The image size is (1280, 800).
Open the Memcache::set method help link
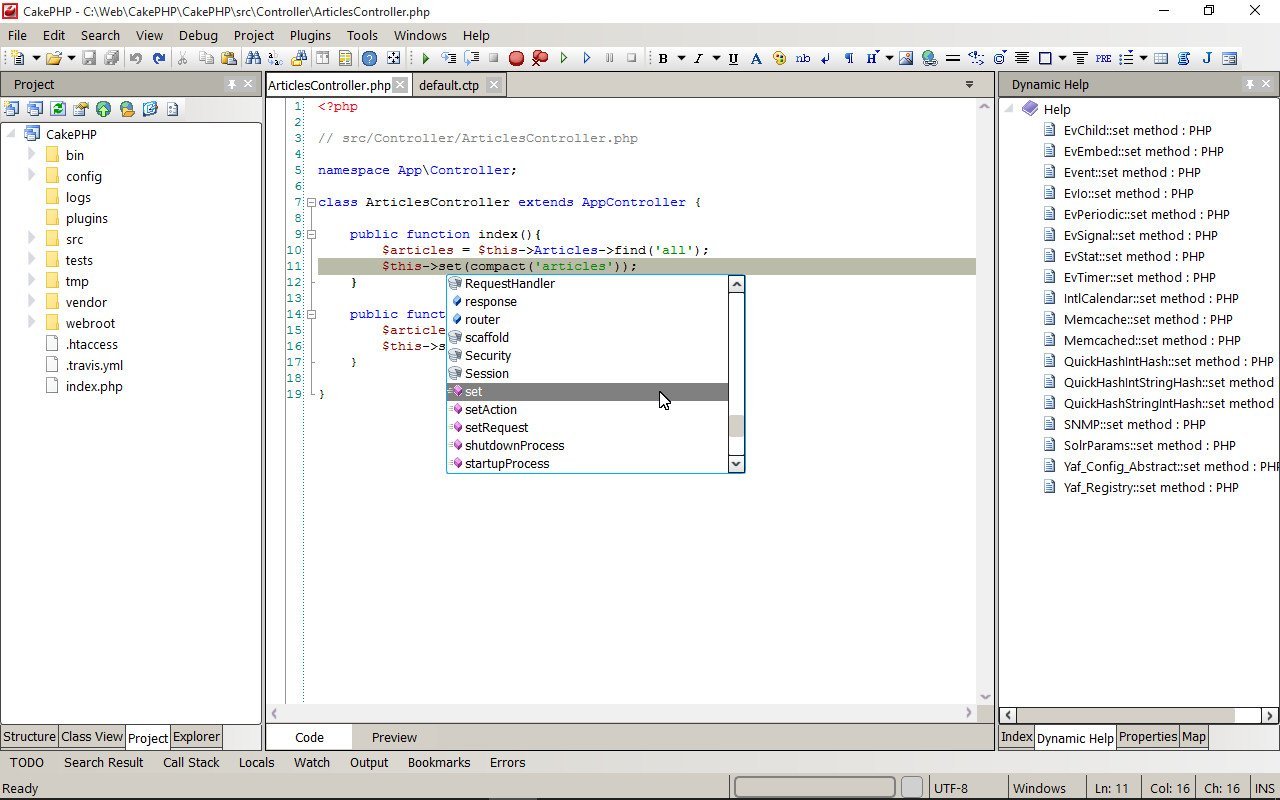(1148, 319)
